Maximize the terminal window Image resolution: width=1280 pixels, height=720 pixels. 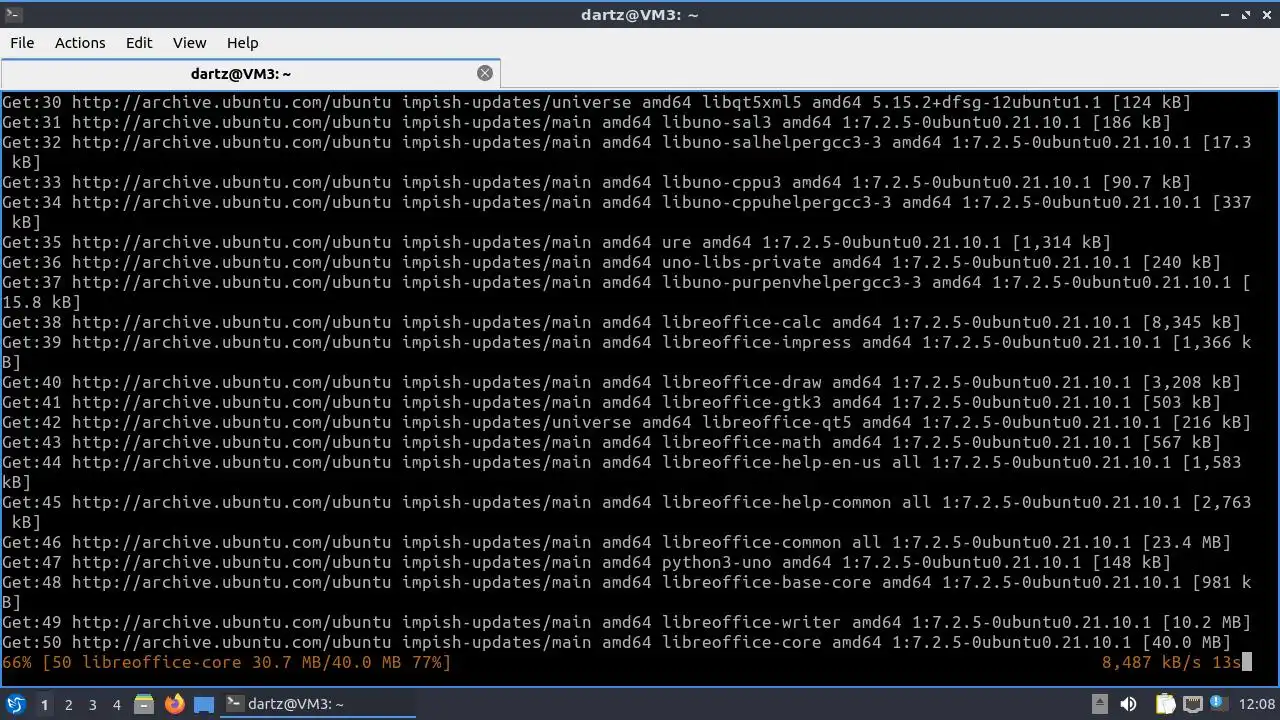pyautogui.click(x=1246, y=14)
